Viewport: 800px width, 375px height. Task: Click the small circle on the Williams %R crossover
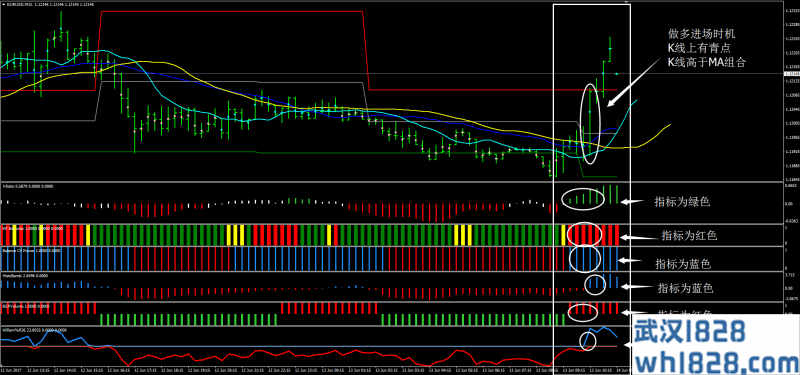(588, 341)
